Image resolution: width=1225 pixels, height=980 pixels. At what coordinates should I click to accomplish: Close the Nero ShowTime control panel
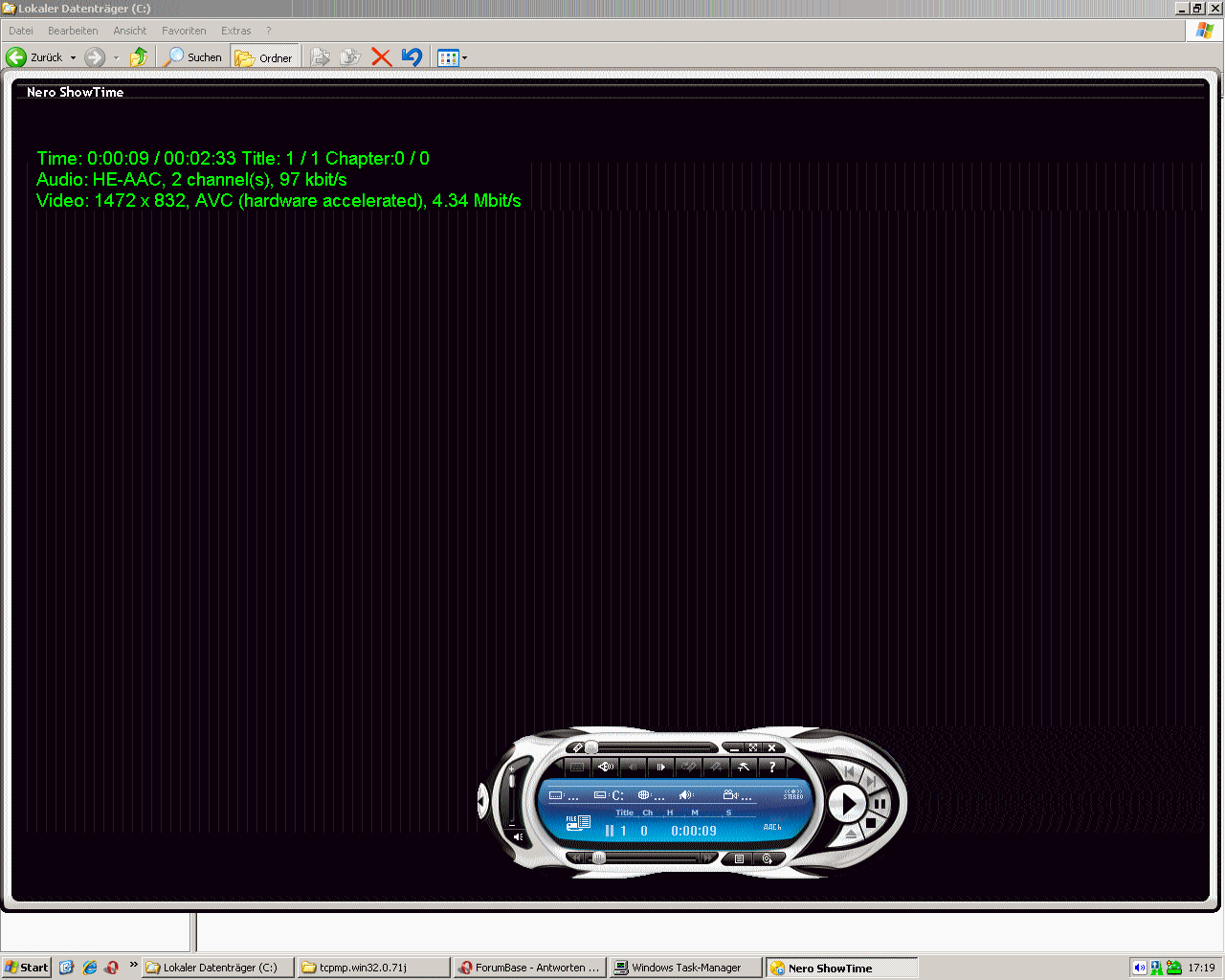[771, 747]
